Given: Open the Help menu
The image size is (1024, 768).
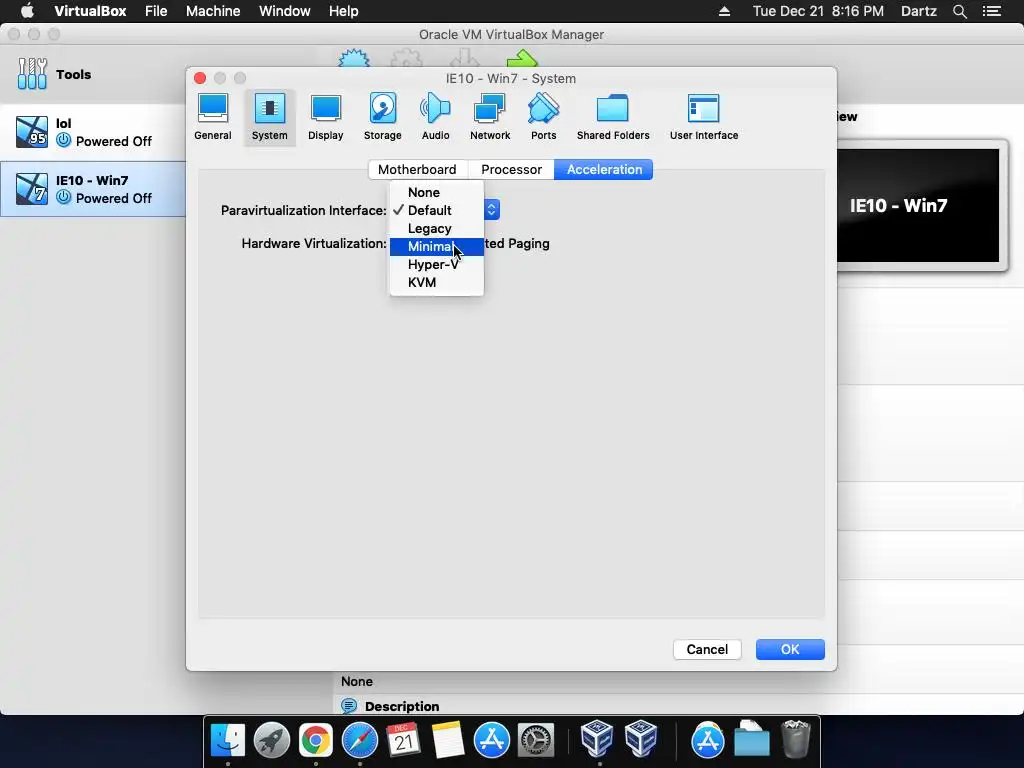Looking at the screenshot, I should [344, 11].
